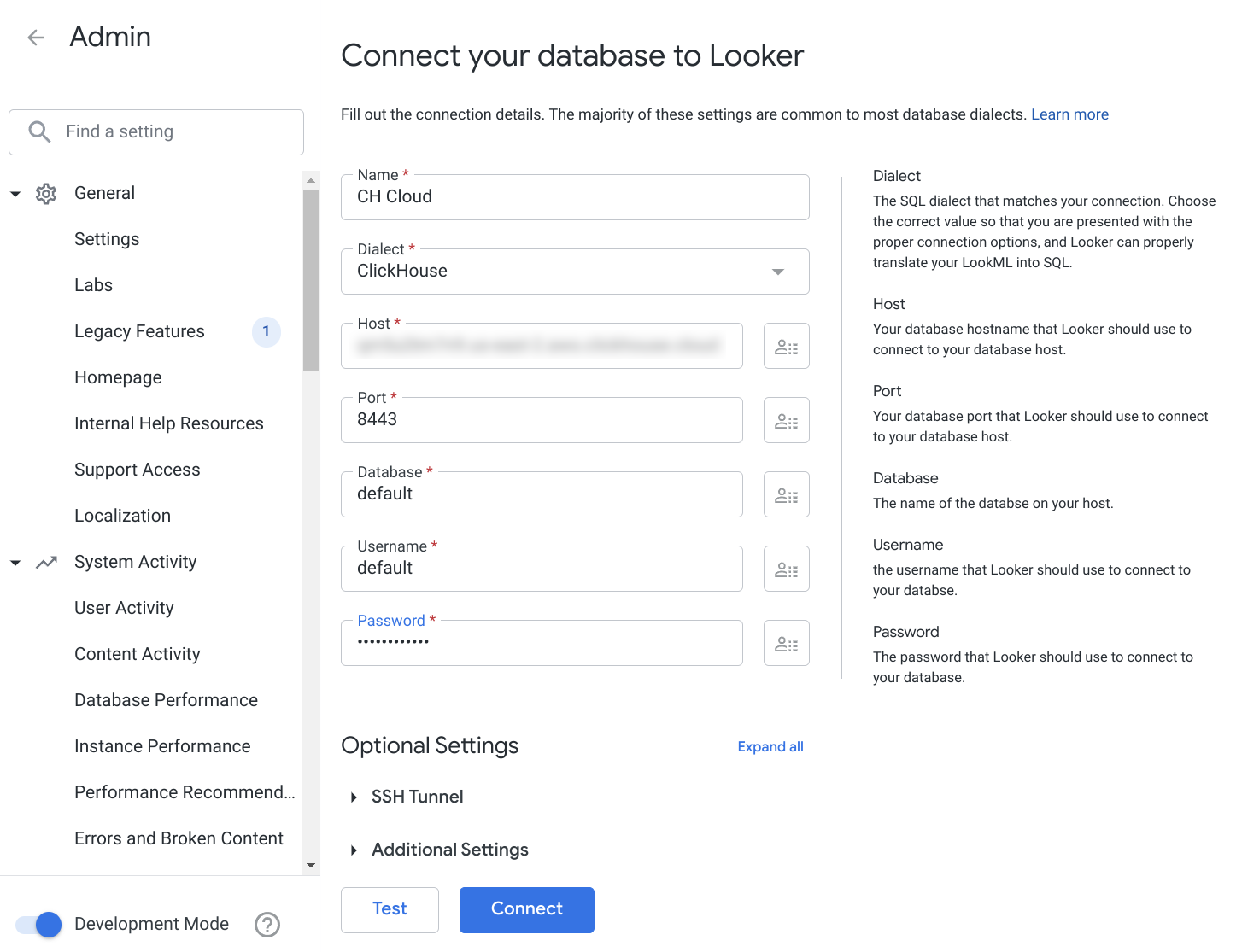Click the search icon in Find a setting
Image resolution: width=1242 pixels, height=952 pixels.
pos(39,131)
